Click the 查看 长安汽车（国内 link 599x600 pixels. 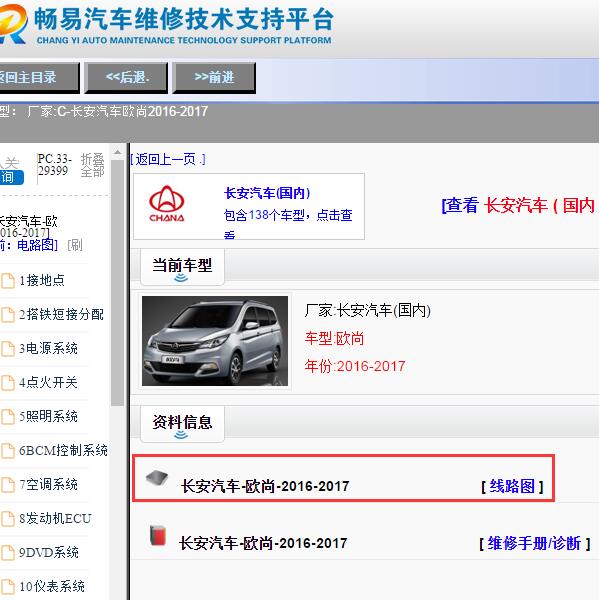point(520,206)
